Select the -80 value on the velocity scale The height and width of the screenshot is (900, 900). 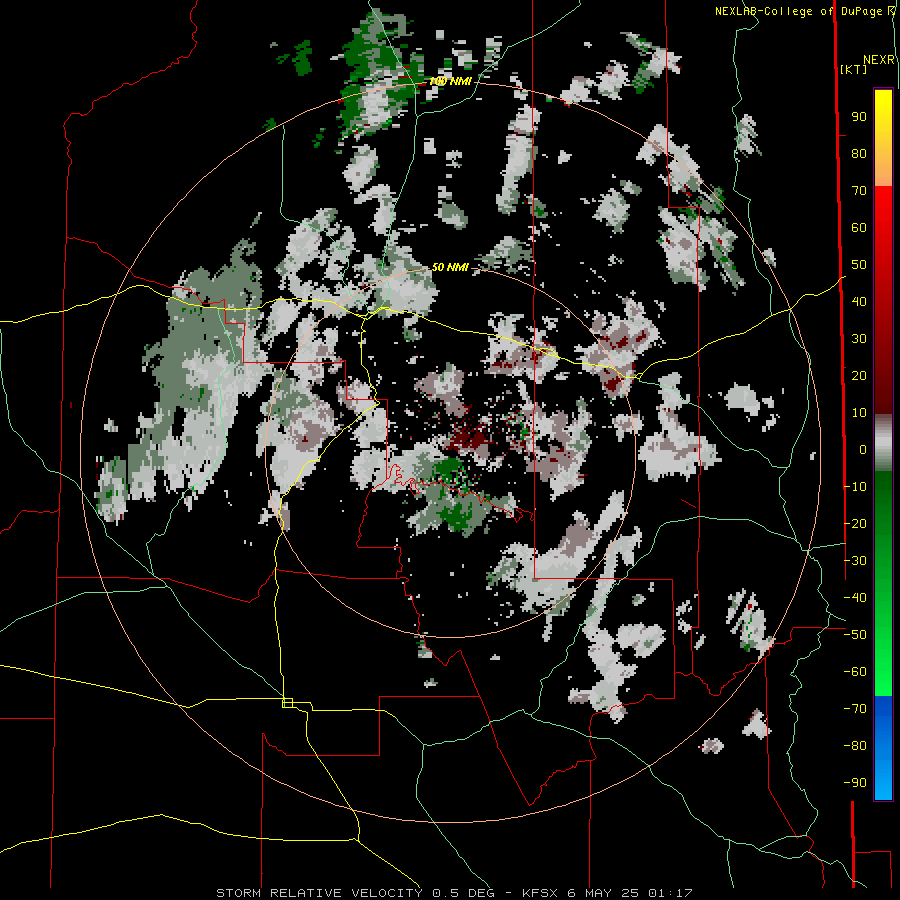coord(855,746)
